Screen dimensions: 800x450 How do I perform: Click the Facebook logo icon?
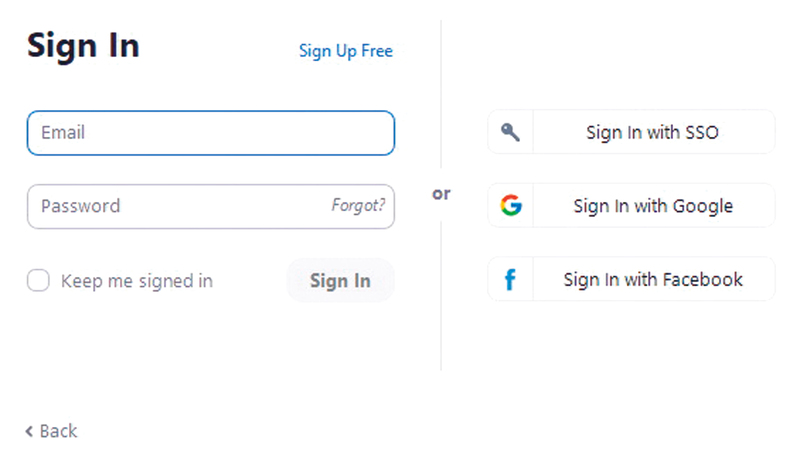click(510, 280)
